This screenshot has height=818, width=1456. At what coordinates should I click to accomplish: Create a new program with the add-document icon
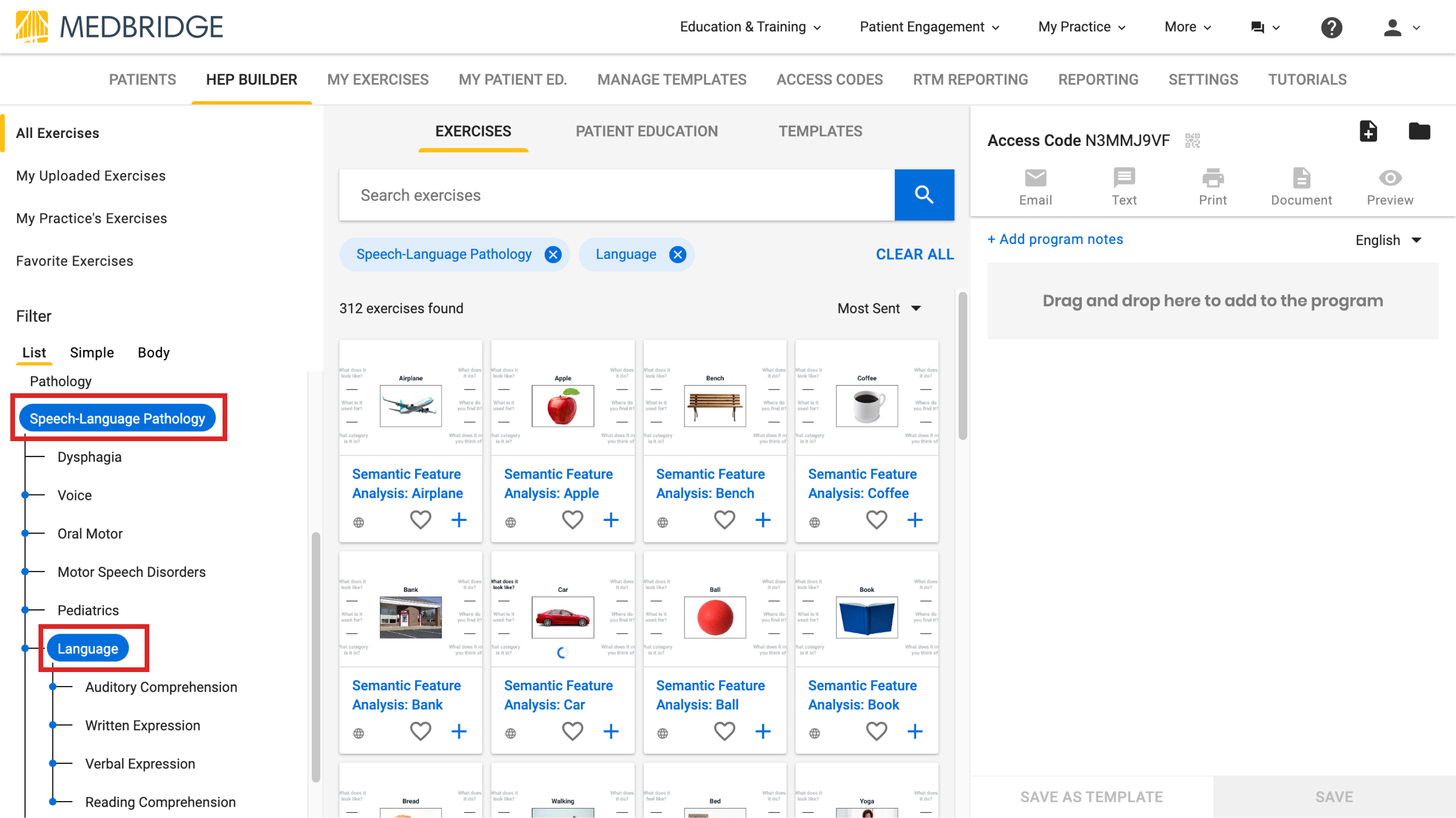pyautogui.click(x=1368, y=131)
